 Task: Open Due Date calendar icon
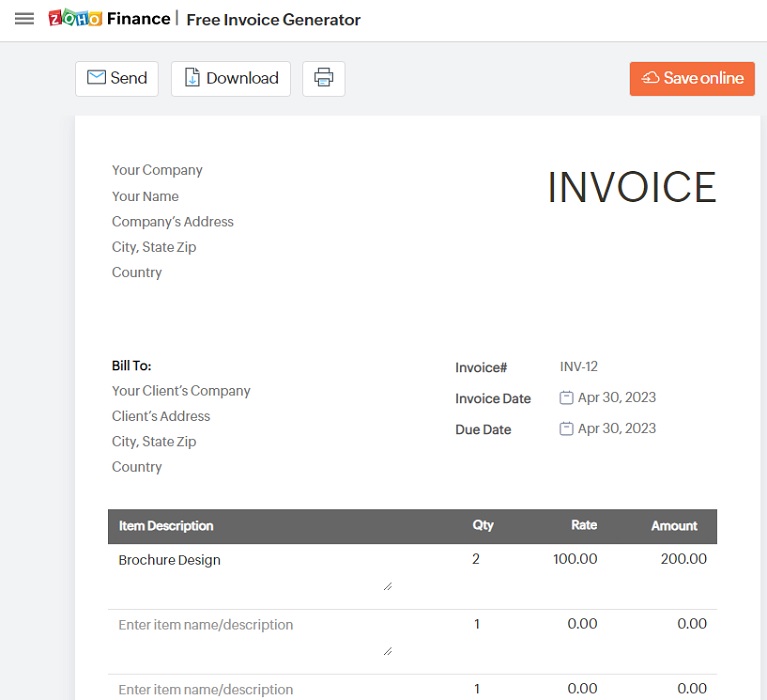pyautogui.click(x=566, y=429)
